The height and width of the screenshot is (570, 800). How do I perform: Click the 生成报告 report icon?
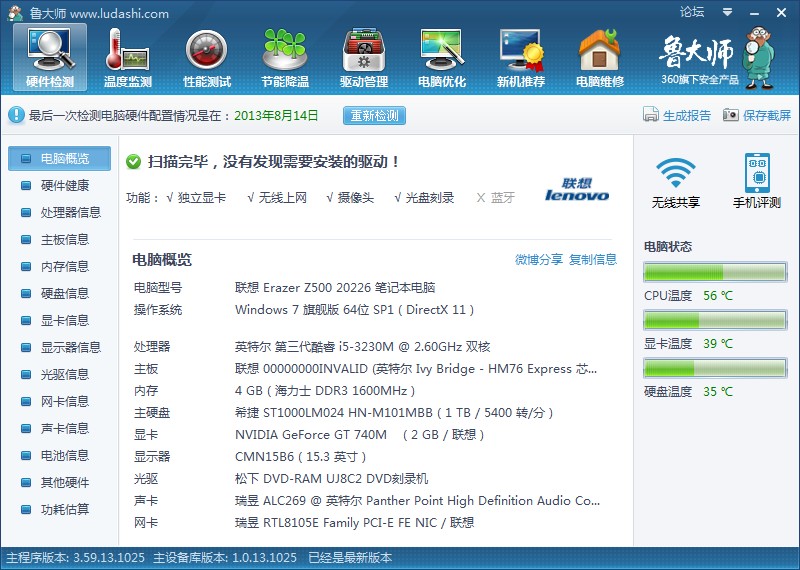(x=651, y=115)
